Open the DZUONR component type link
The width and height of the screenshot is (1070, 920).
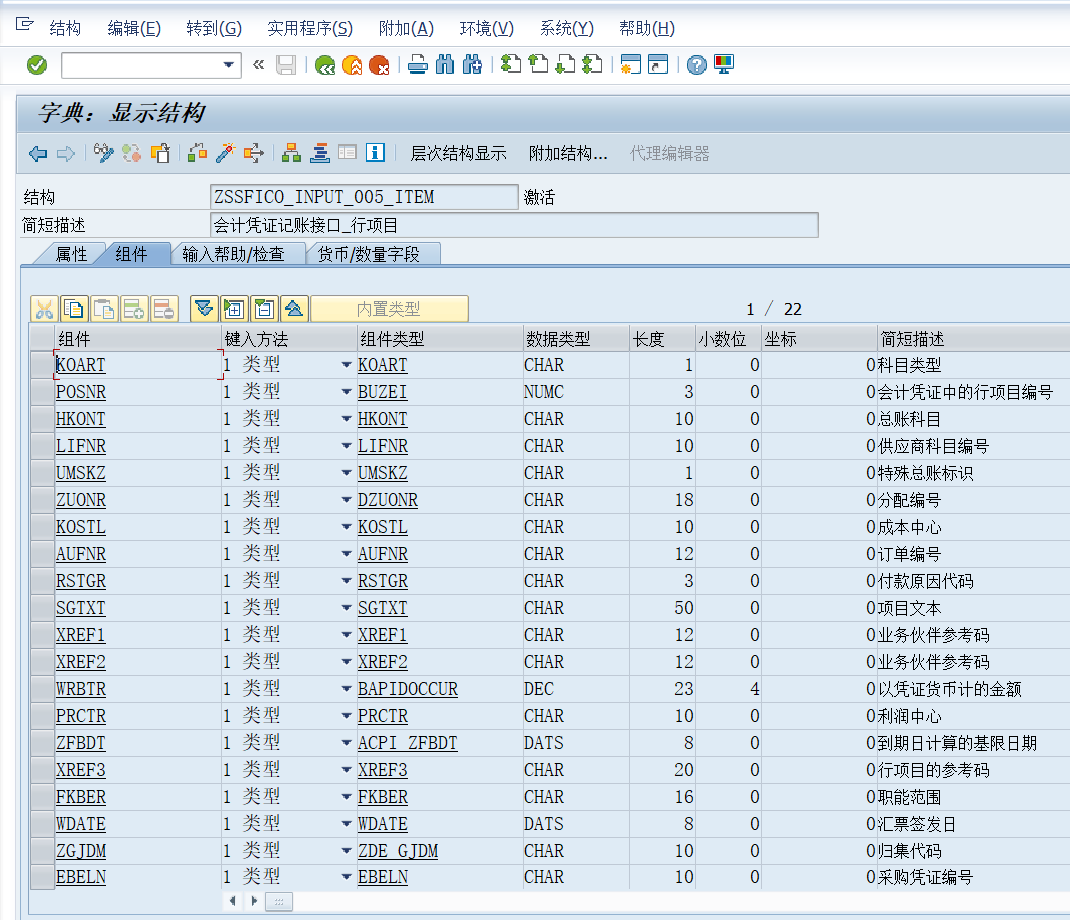click(x=388, y=500)
